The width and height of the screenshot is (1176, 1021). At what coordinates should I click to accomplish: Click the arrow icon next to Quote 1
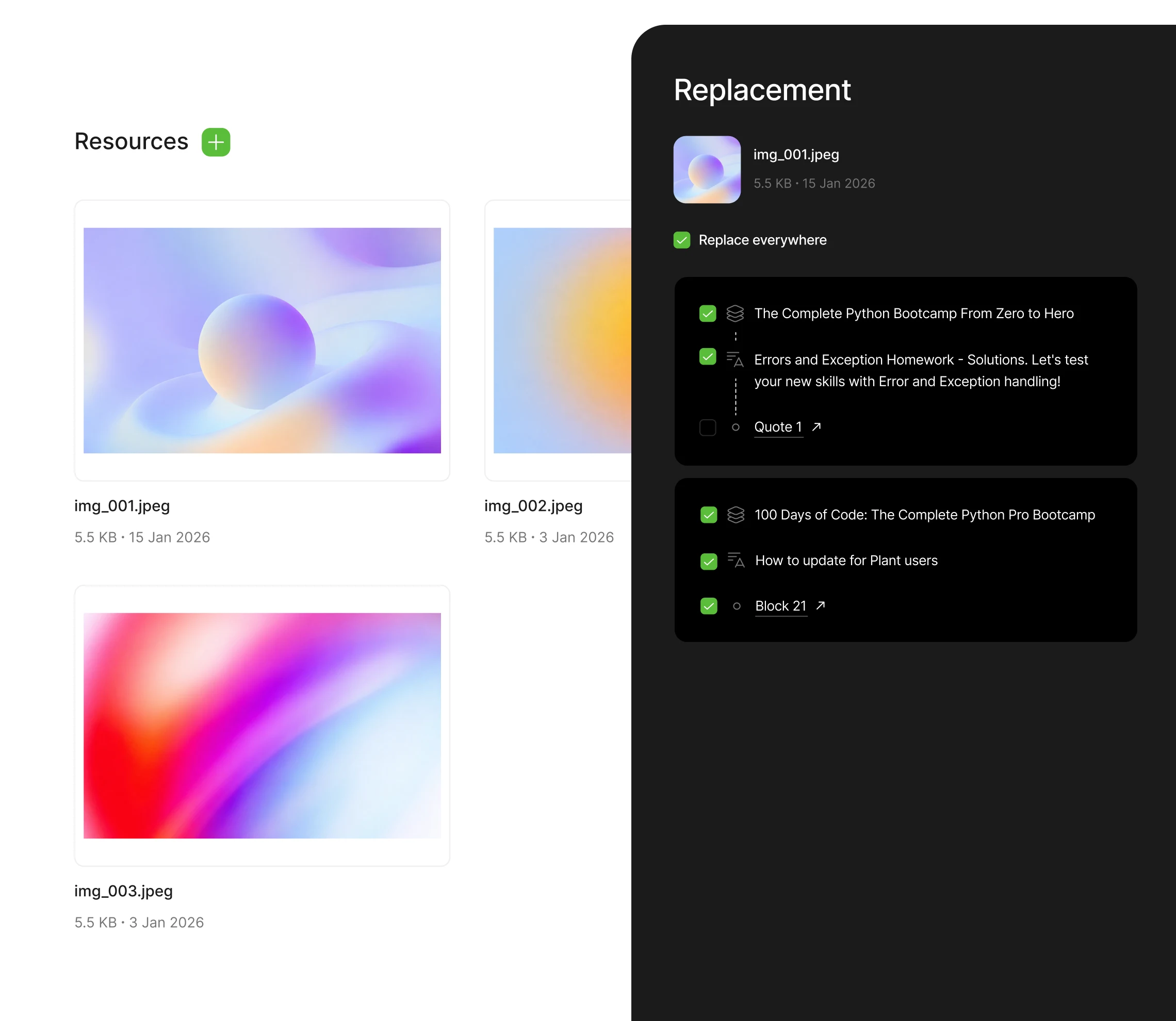pos(816,427)
